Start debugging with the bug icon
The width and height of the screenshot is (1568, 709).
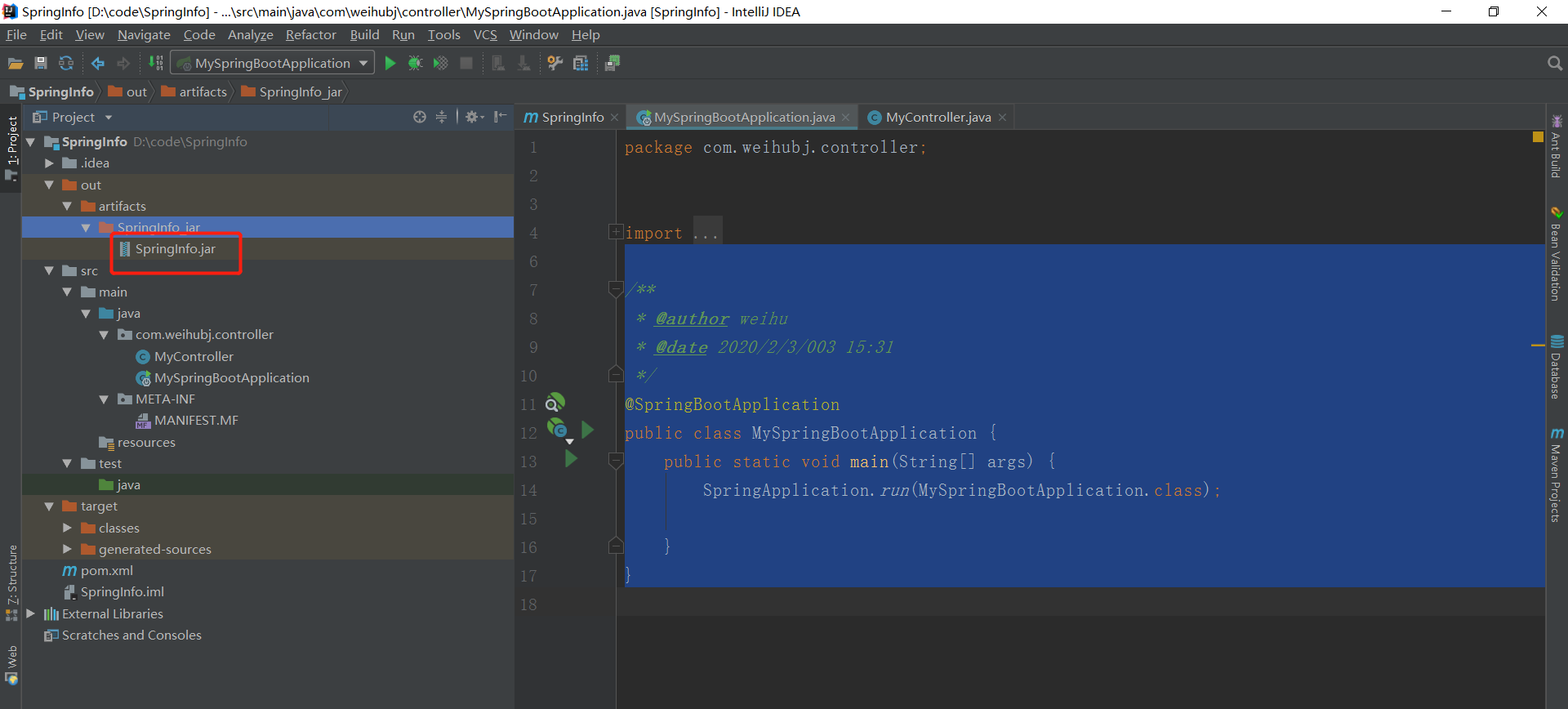tap(416, 64)
